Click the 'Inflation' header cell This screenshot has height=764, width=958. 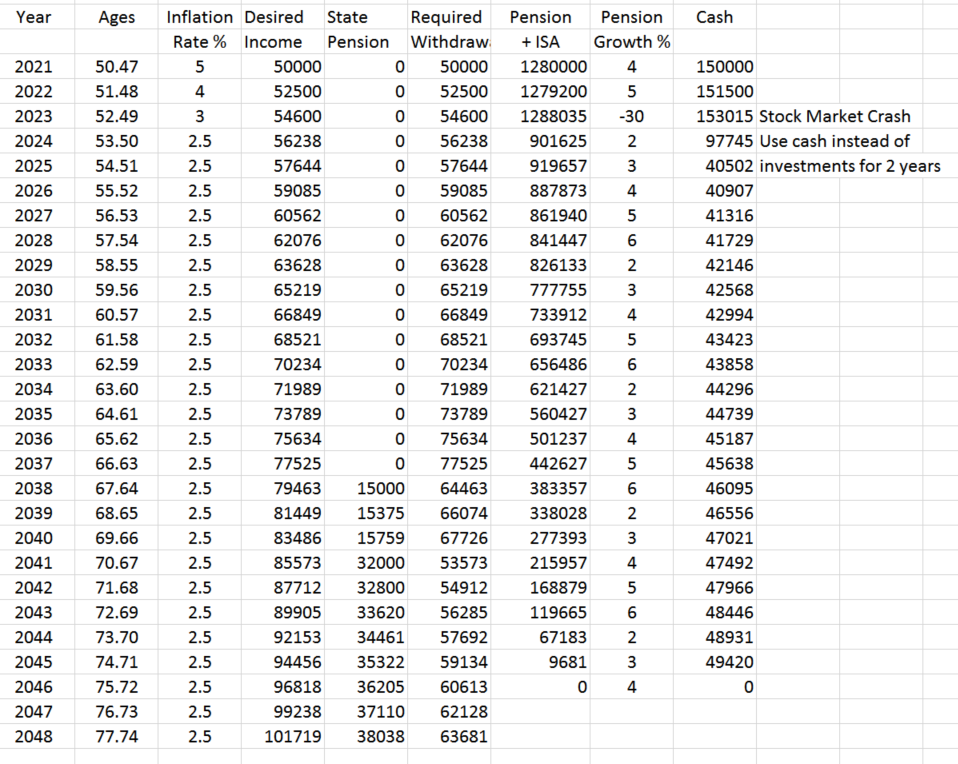(x=200, y=17)
